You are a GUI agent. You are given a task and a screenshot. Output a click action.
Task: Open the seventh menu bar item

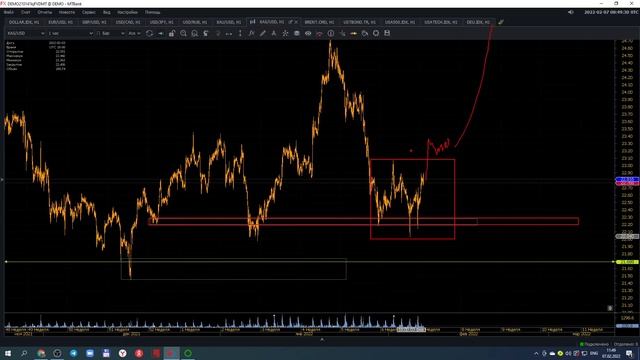127,12
